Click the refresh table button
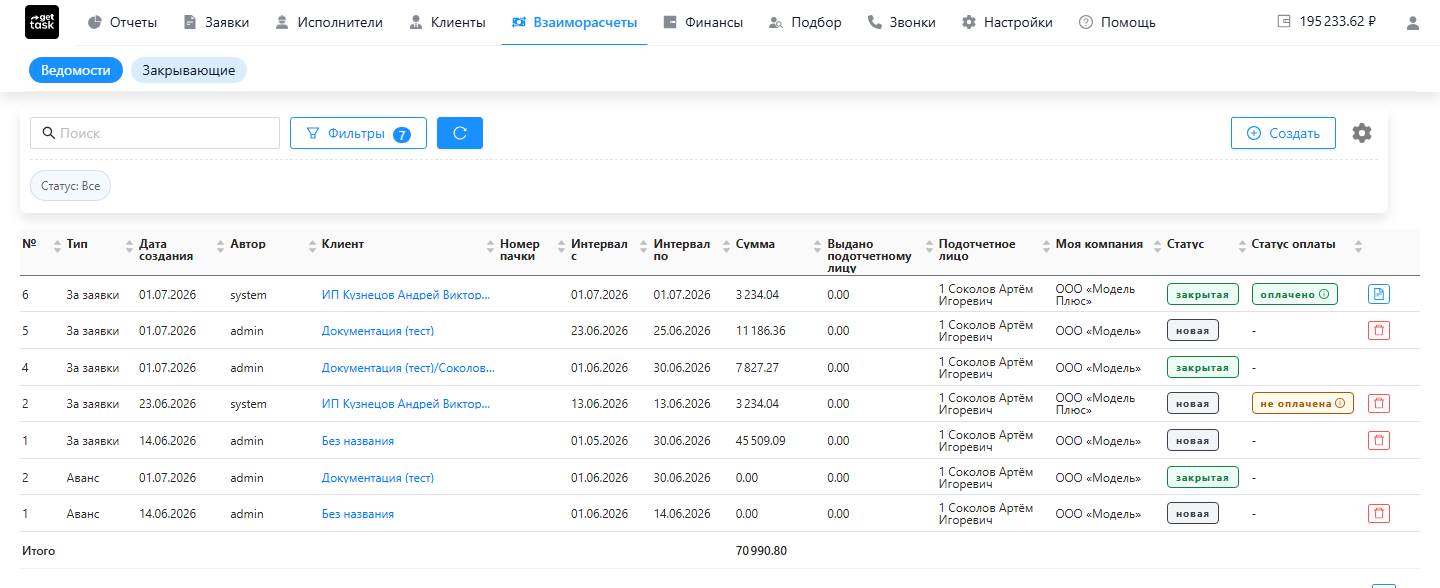This screenshot has height=588, width=1440. coord(460,133)
